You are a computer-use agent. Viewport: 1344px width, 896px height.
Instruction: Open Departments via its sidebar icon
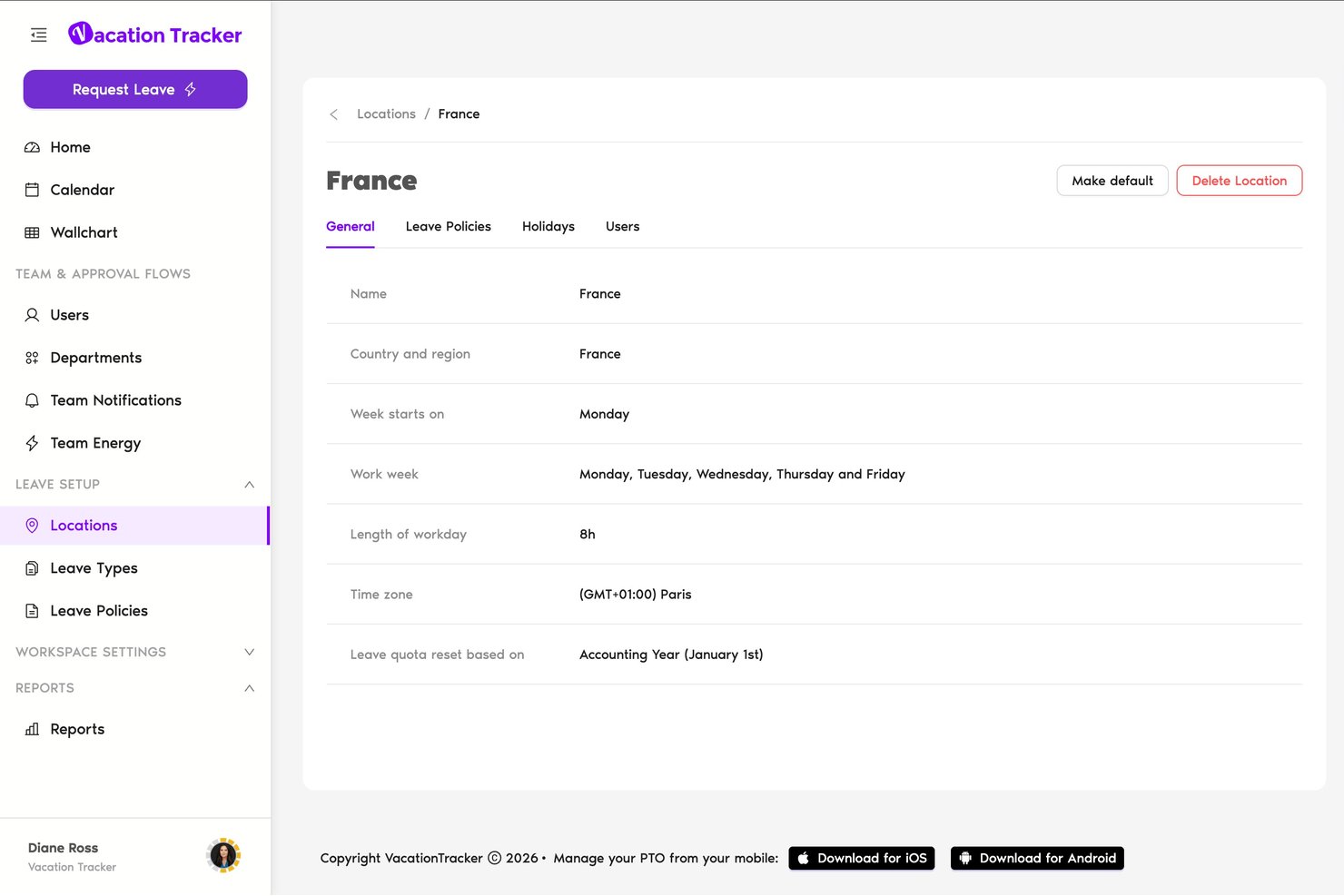pyautogui.click(x=32, y=358)
